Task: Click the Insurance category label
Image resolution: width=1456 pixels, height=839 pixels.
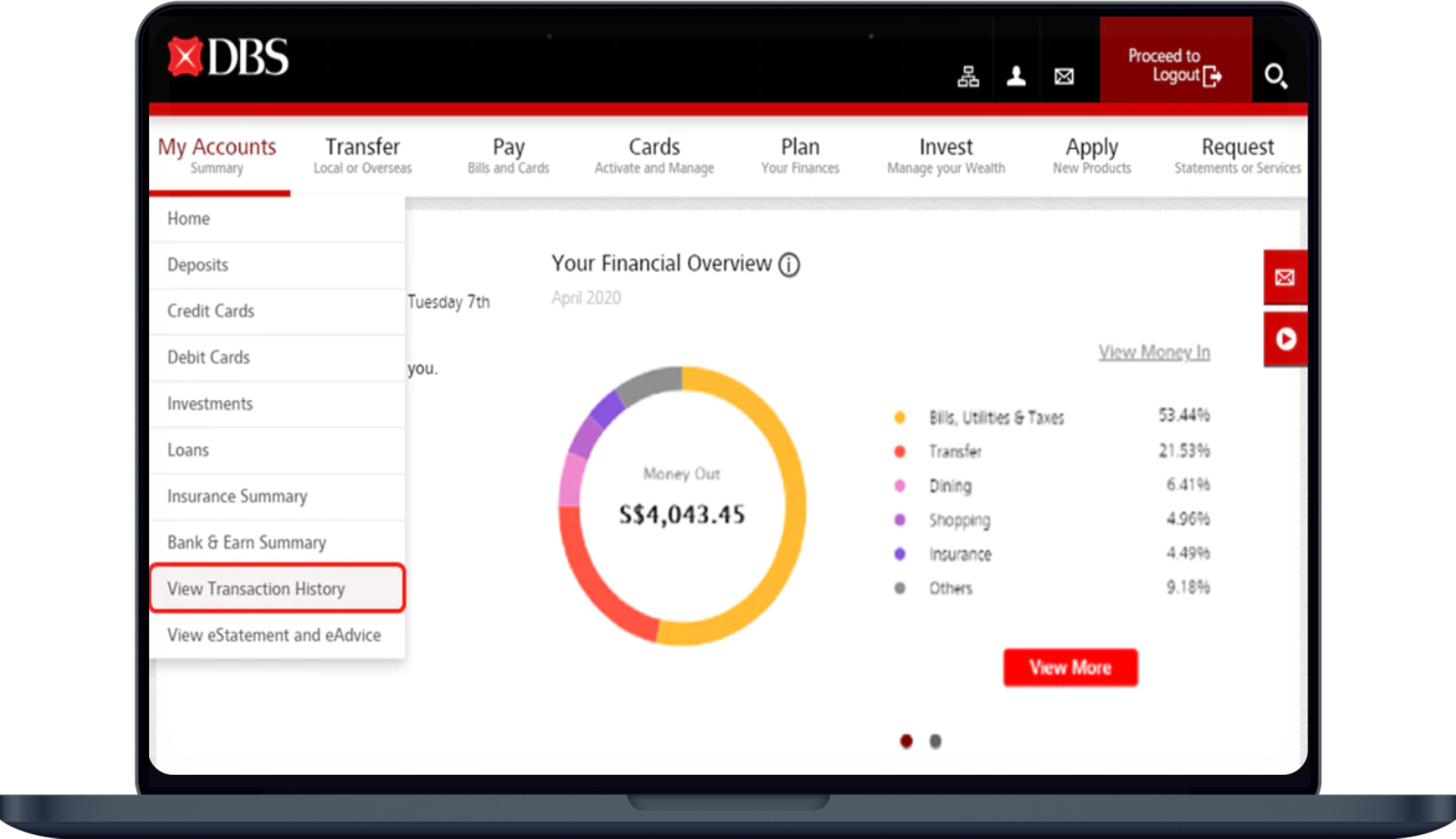Action: pyautogui.click(x=959, y=554)
